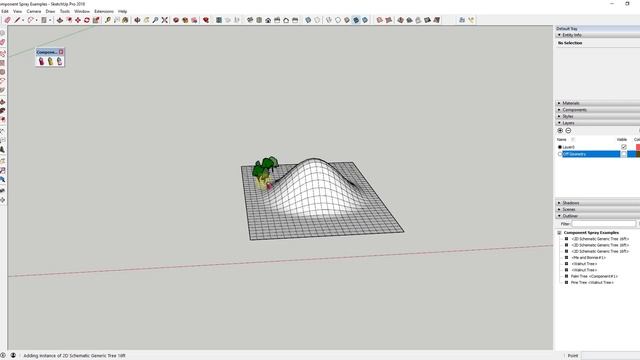Open the Extensions menu

pyautogui.click(x=104, y=11)
